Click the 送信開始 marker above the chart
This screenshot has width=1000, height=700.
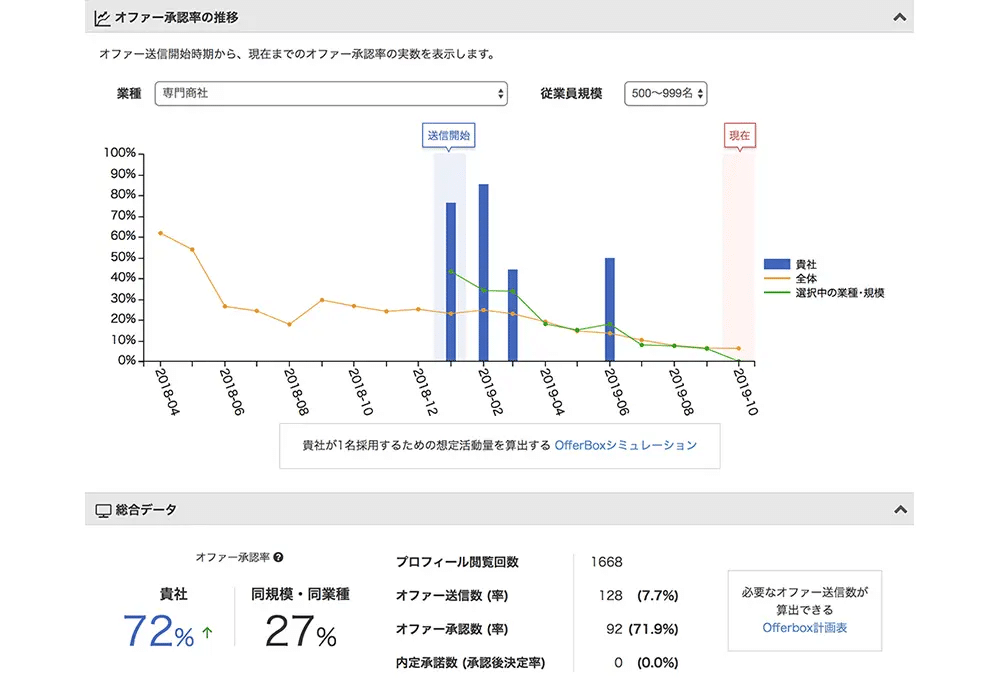[x=448, y=136]
